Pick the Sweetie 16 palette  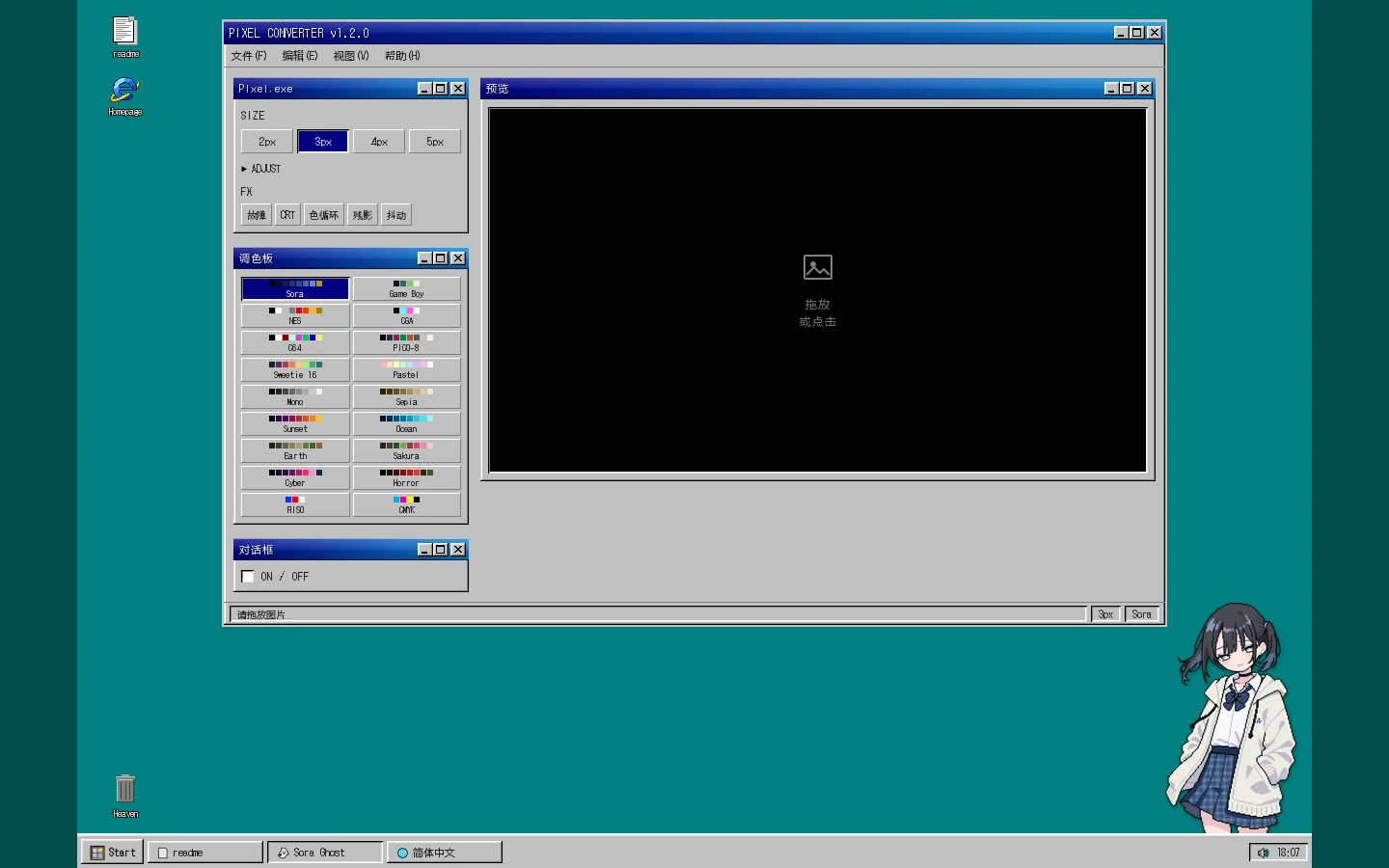pyautogui.click(x=295, y=369)
